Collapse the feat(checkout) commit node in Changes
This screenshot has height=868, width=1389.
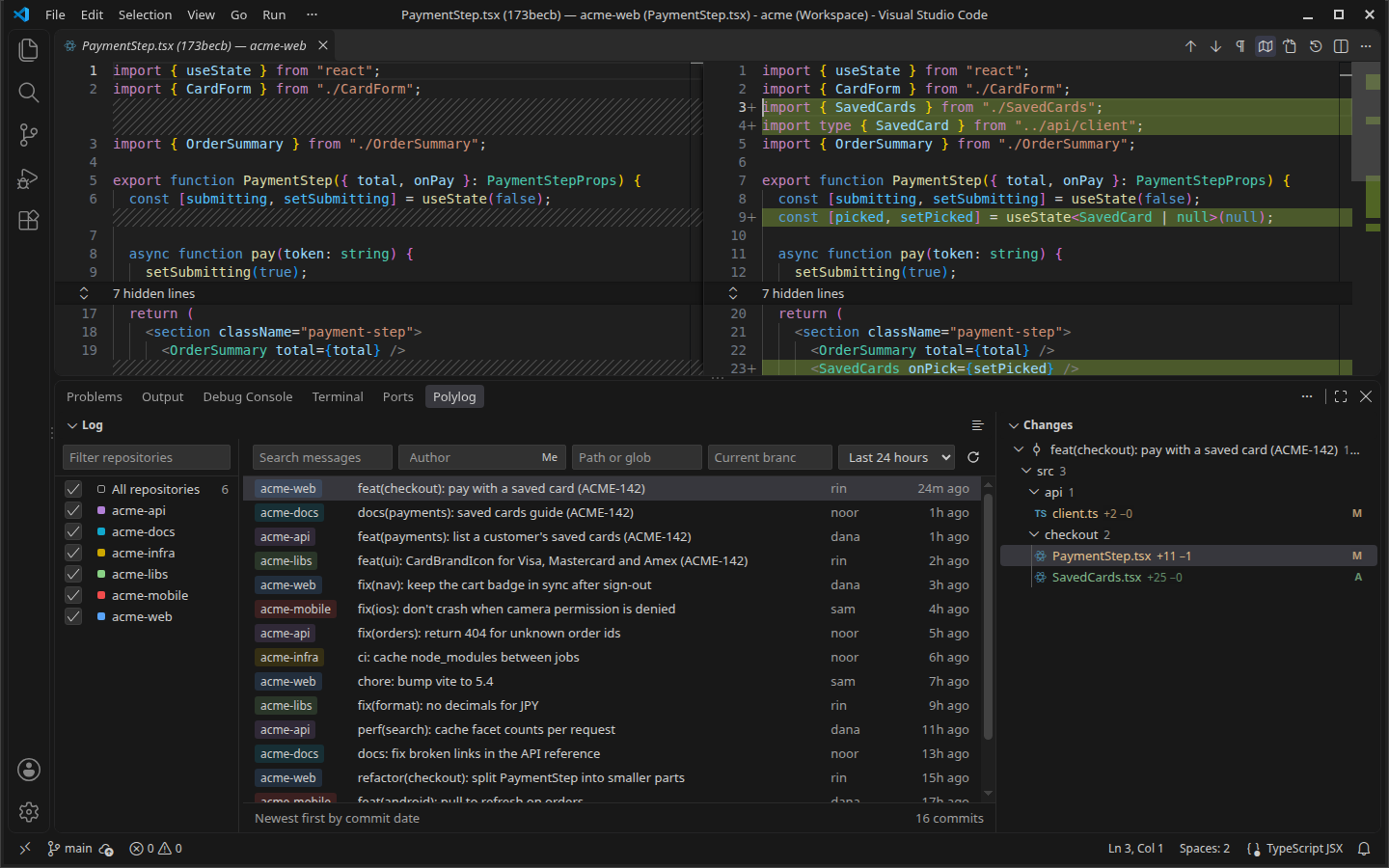pyautogui.click(x=1019, y=449)
